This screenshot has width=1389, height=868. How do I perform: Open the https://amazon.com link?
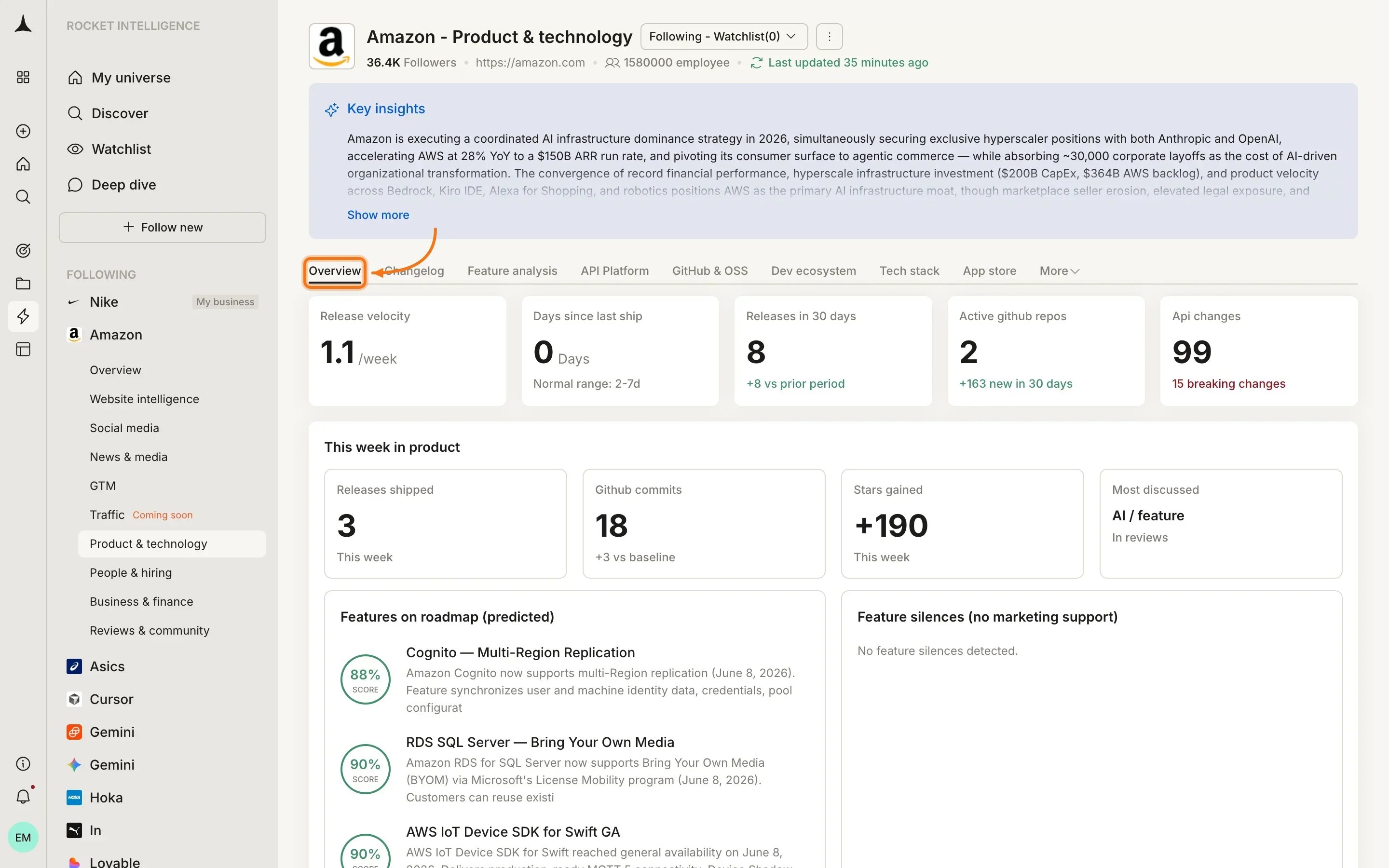530,63
